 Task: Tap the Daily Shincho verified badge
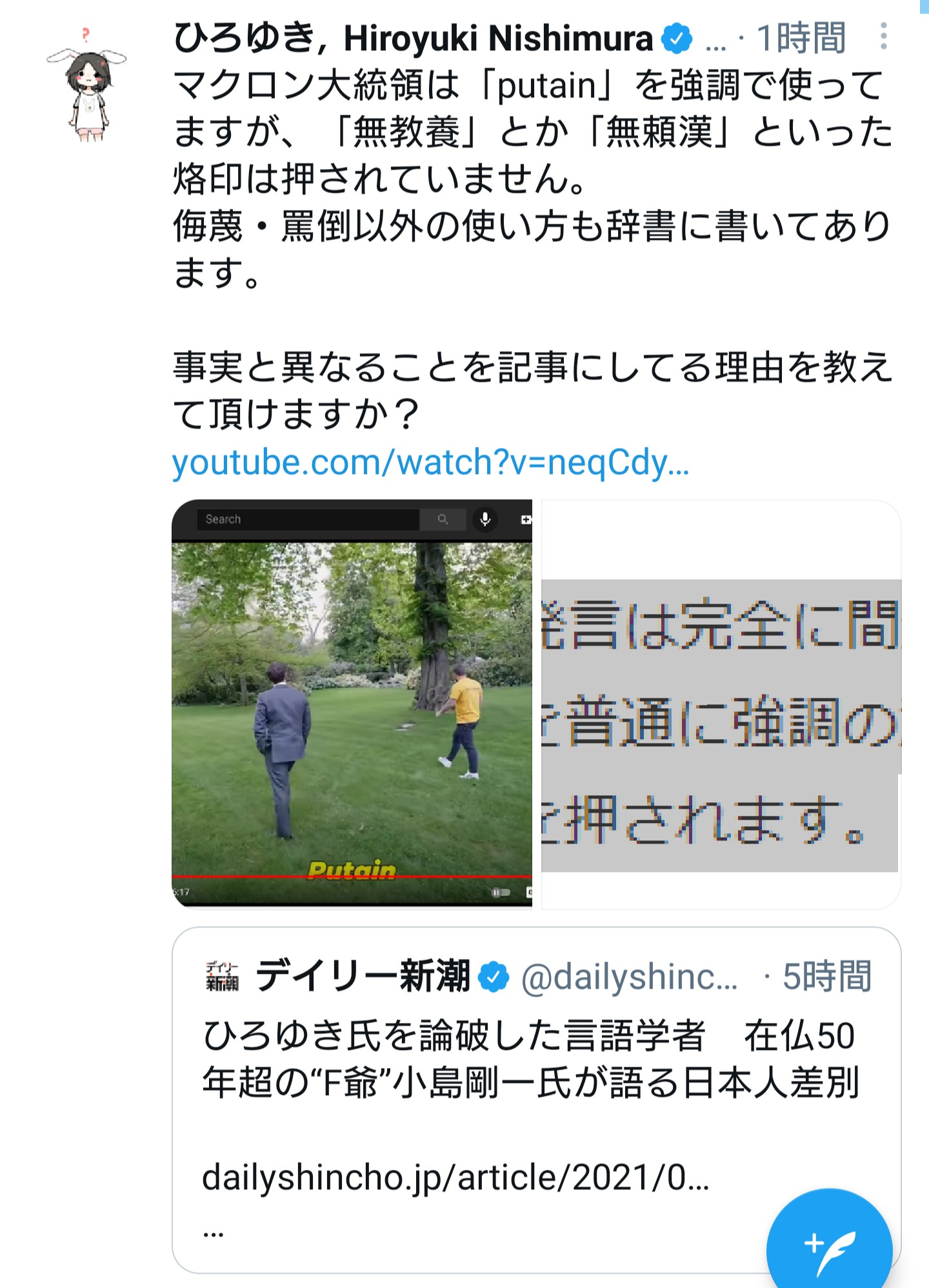[x=494, y=977]
